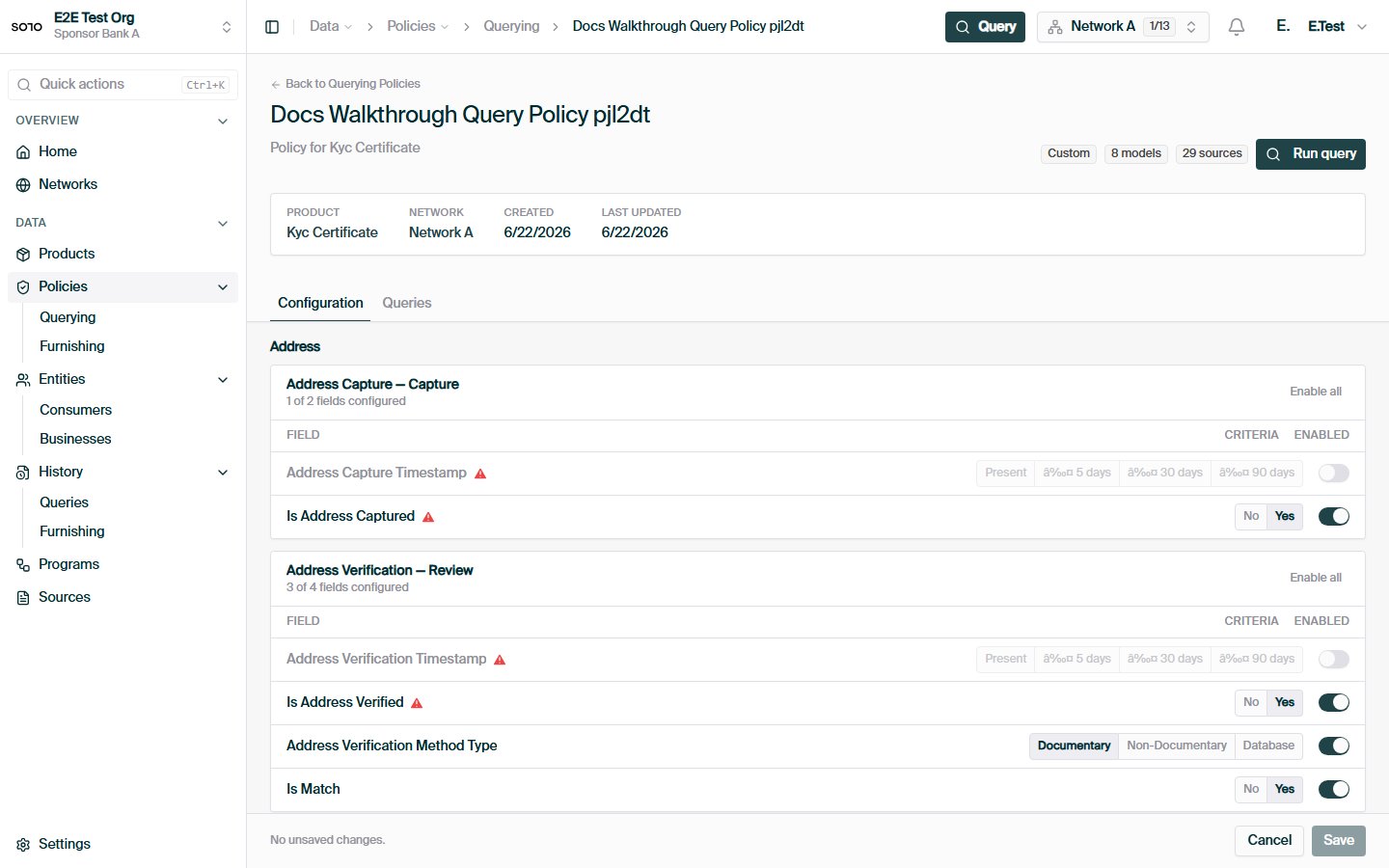Image resolution: width=1389 pixels, height=868 pixels.
Task: Click the Entities people icon
Action: pos(23,380)
